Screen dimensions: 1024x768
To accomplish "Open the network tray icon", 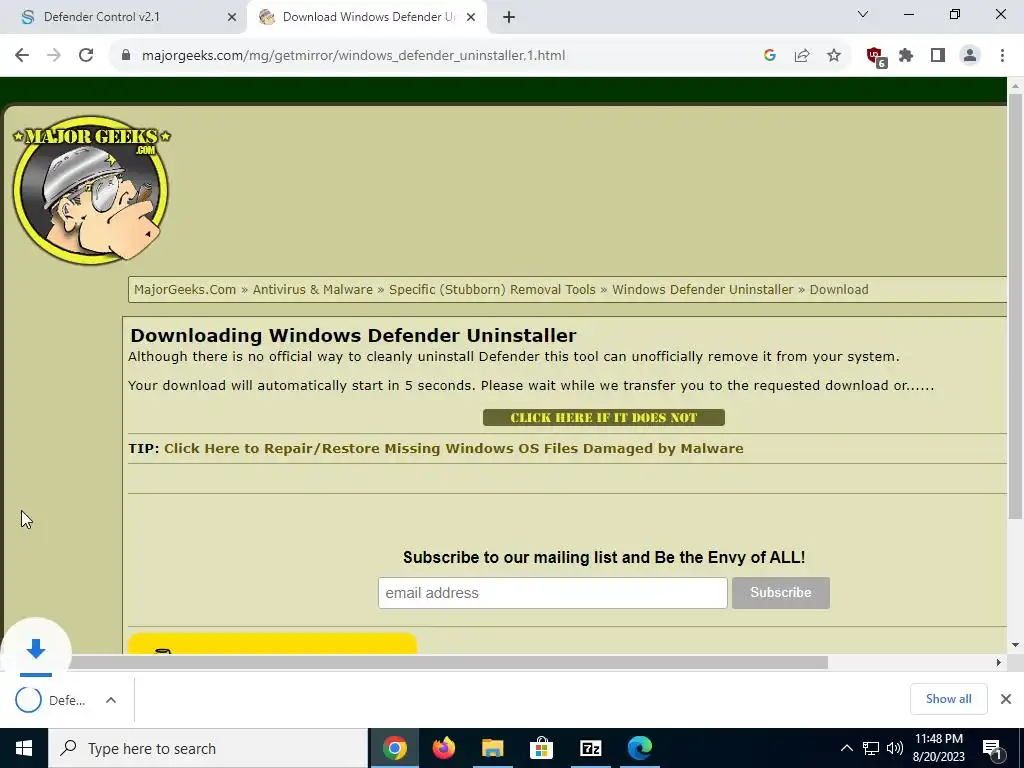I will [x=871, y=748].
